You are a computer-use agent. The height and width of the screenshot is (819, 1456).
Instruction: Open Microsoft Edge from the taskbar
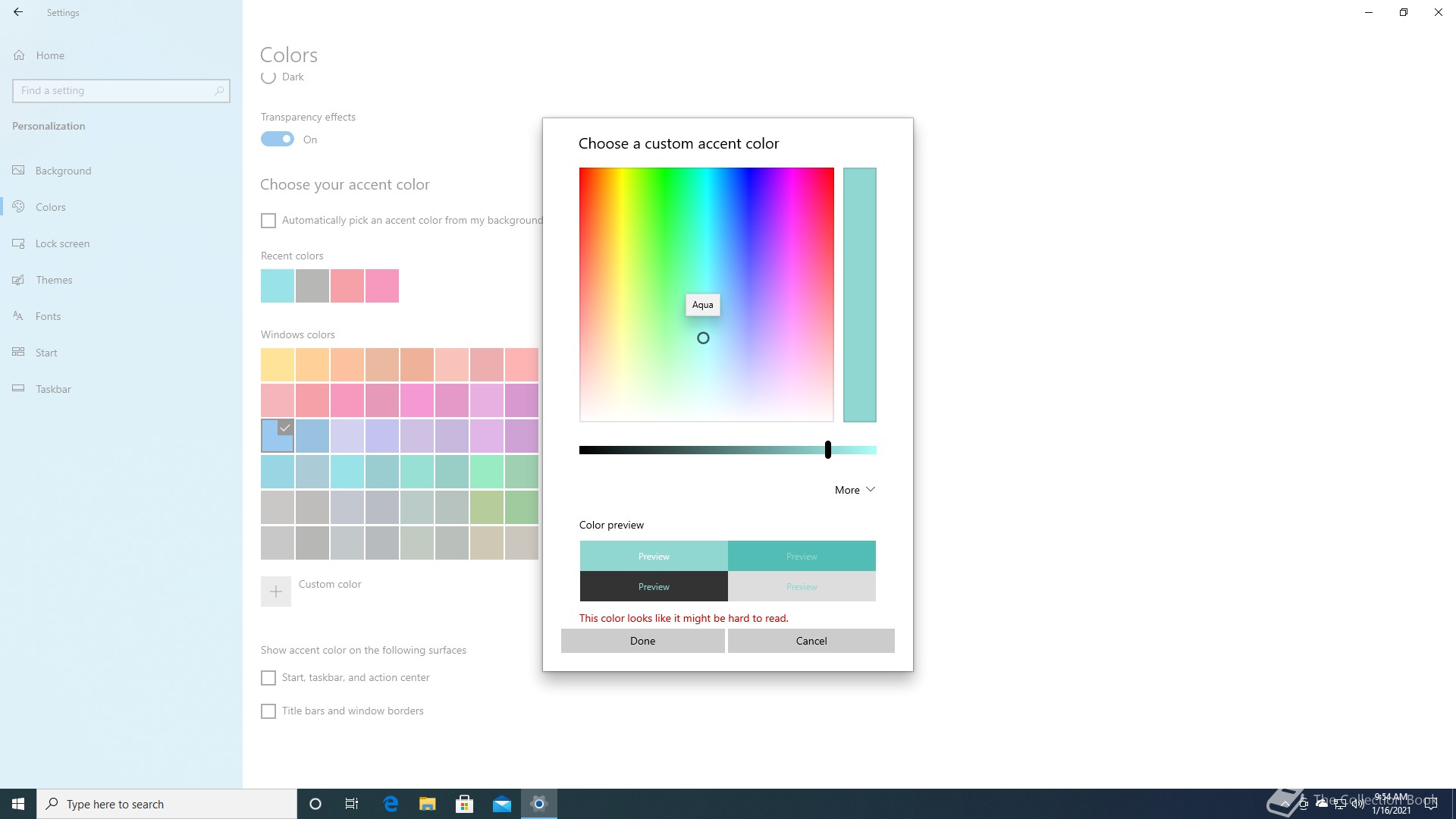point(391,804)
